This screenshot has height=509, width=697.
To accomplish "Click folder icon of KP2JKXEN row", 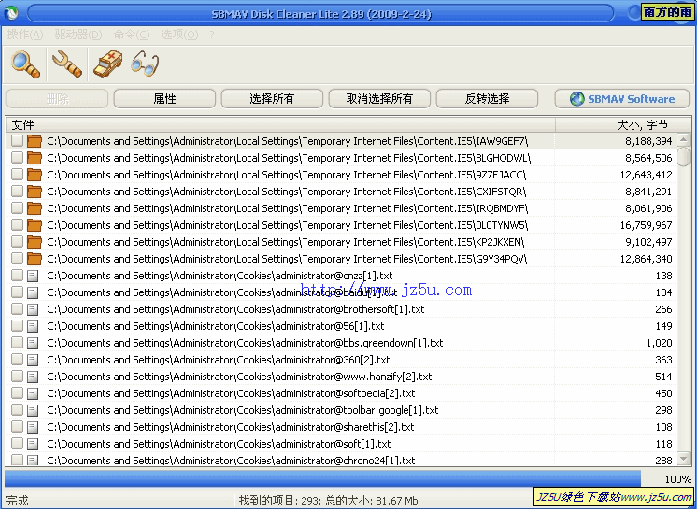I will (x=34, y=242).
